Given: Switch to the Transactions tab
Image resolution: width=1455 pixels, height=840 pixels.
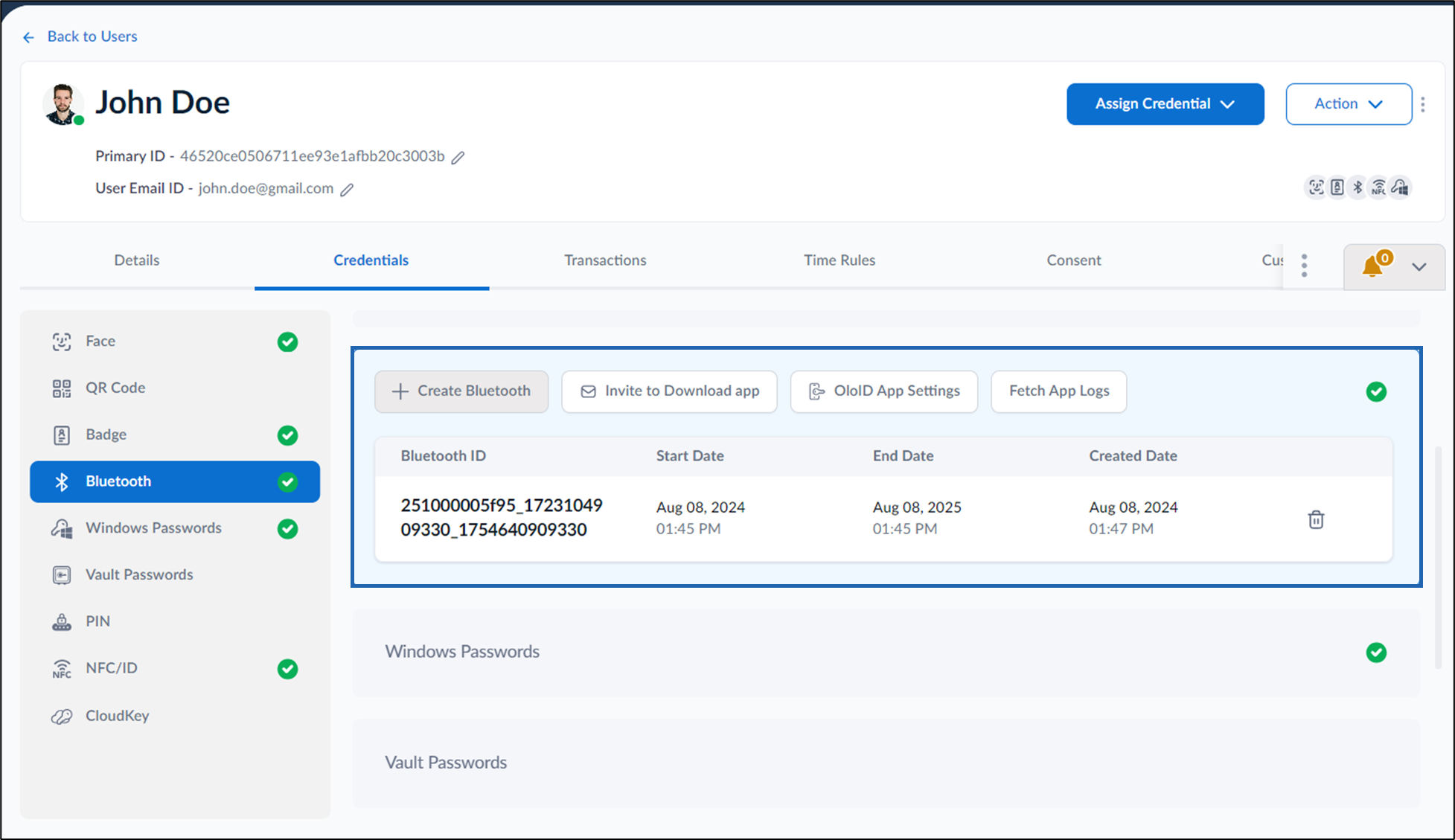Looking at the screenshot, I should click(605, 260).
